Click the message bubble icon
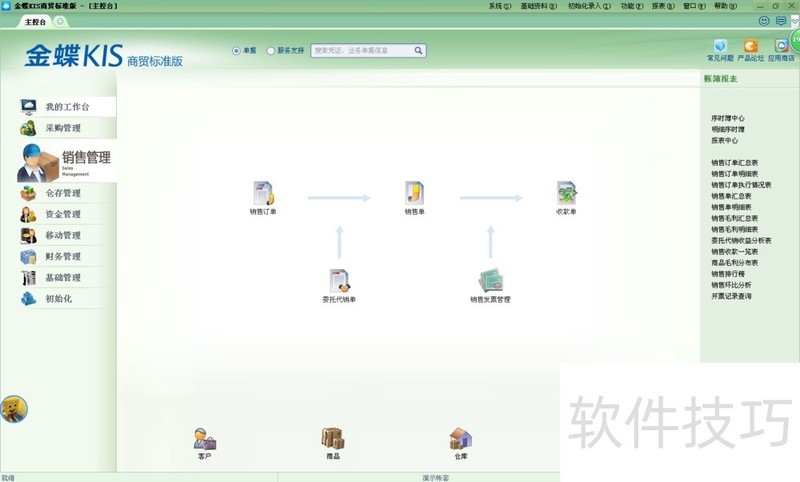Viewport: 800px width, 482px height. coord(781,21)
